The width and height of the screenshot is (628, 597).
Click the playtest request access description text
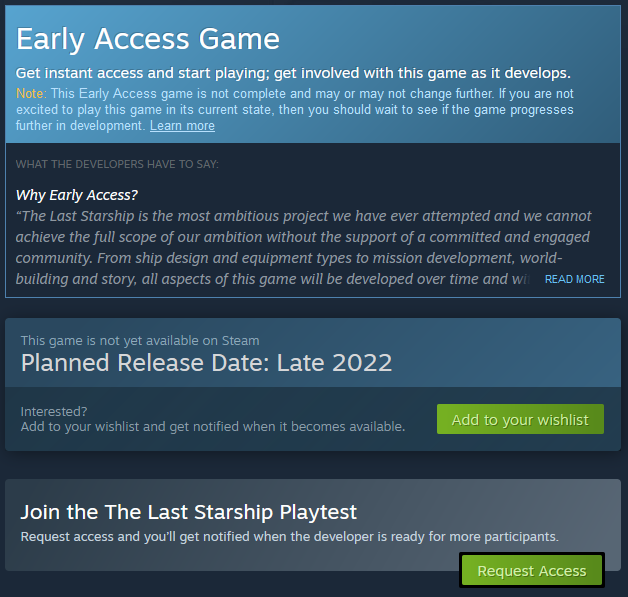[289, 537]
